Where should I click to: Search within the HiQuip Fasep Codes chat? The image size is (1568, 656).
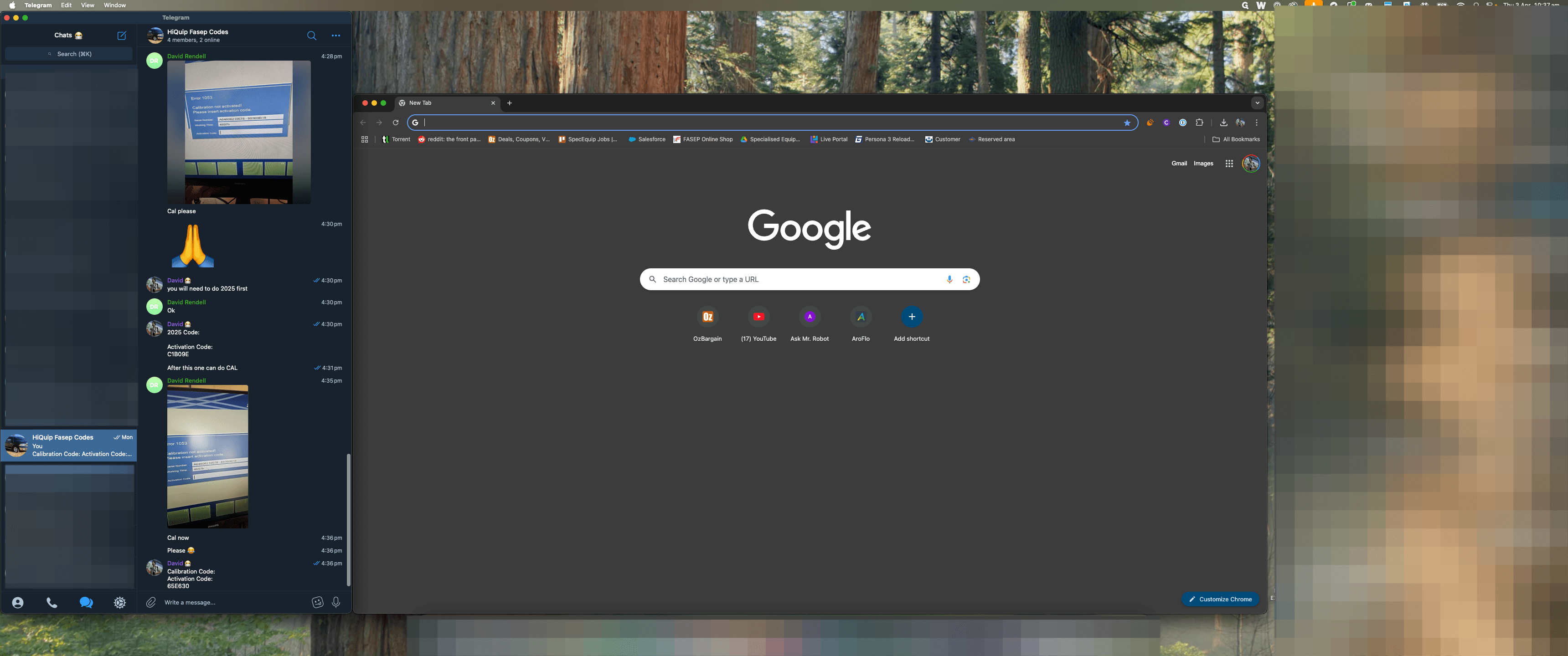tap(312, 35)
